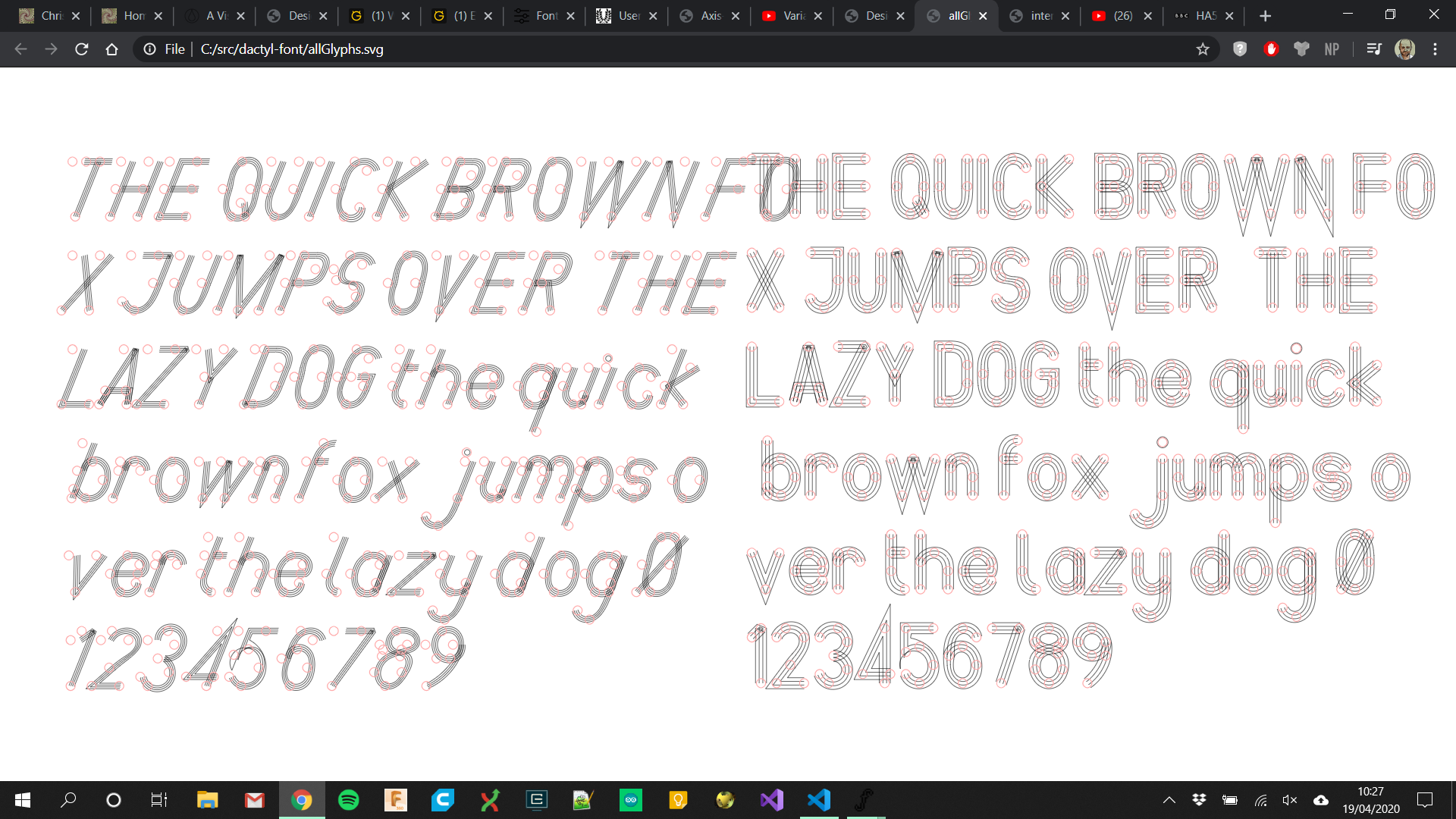Viewport: 1456px width, 819px height.
Task: Open Windows taskbar search
Action: pyautogui.click(x=68, y=800)
